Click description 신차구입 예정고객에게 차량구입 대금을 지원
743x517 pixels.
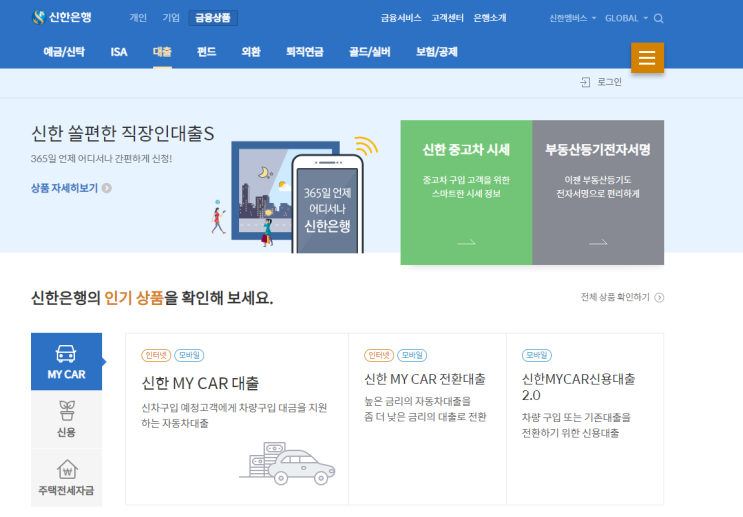click(234, 408)
